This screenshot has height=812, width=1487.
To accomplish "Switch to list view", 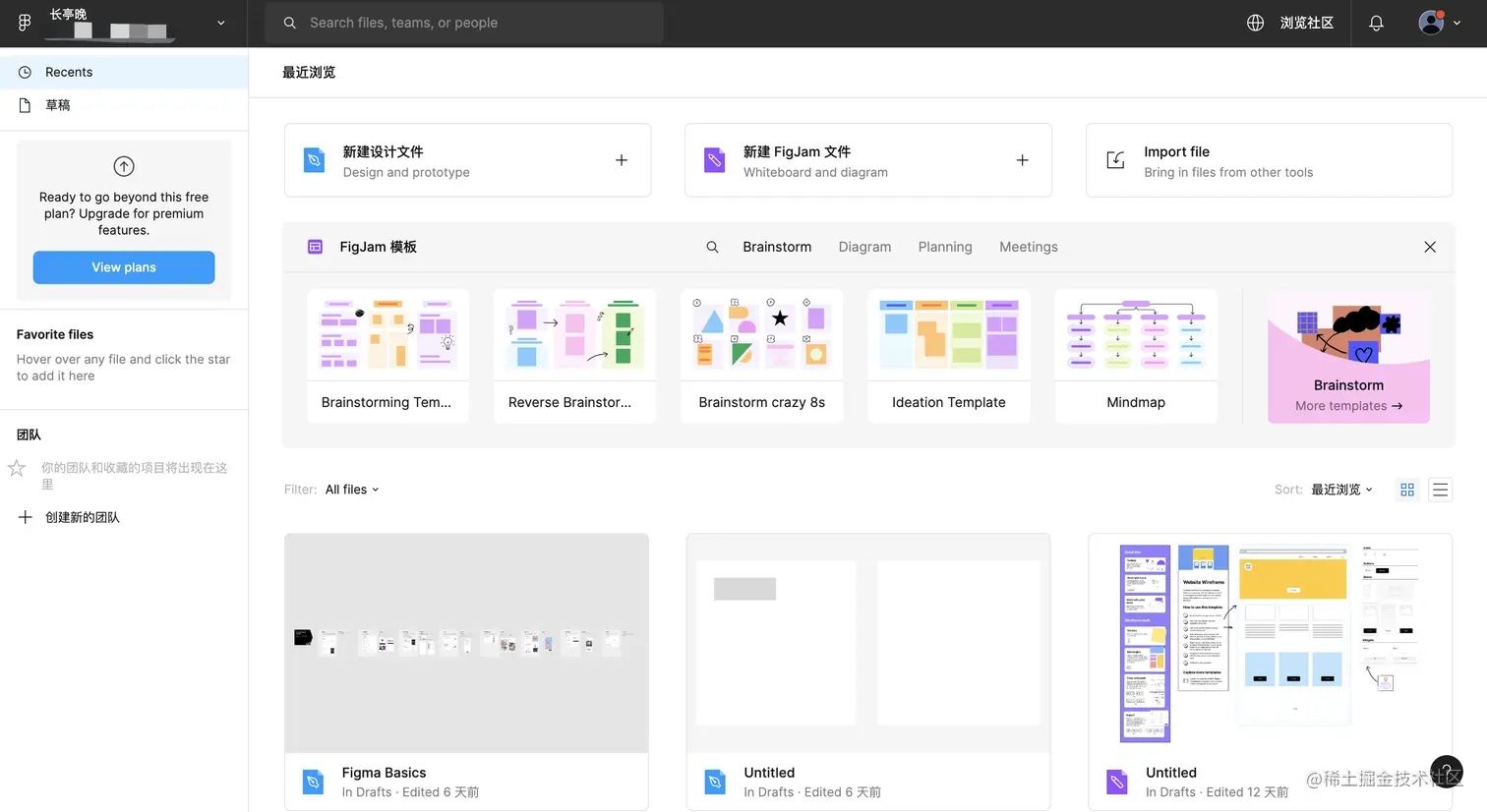I will 1441,490.
